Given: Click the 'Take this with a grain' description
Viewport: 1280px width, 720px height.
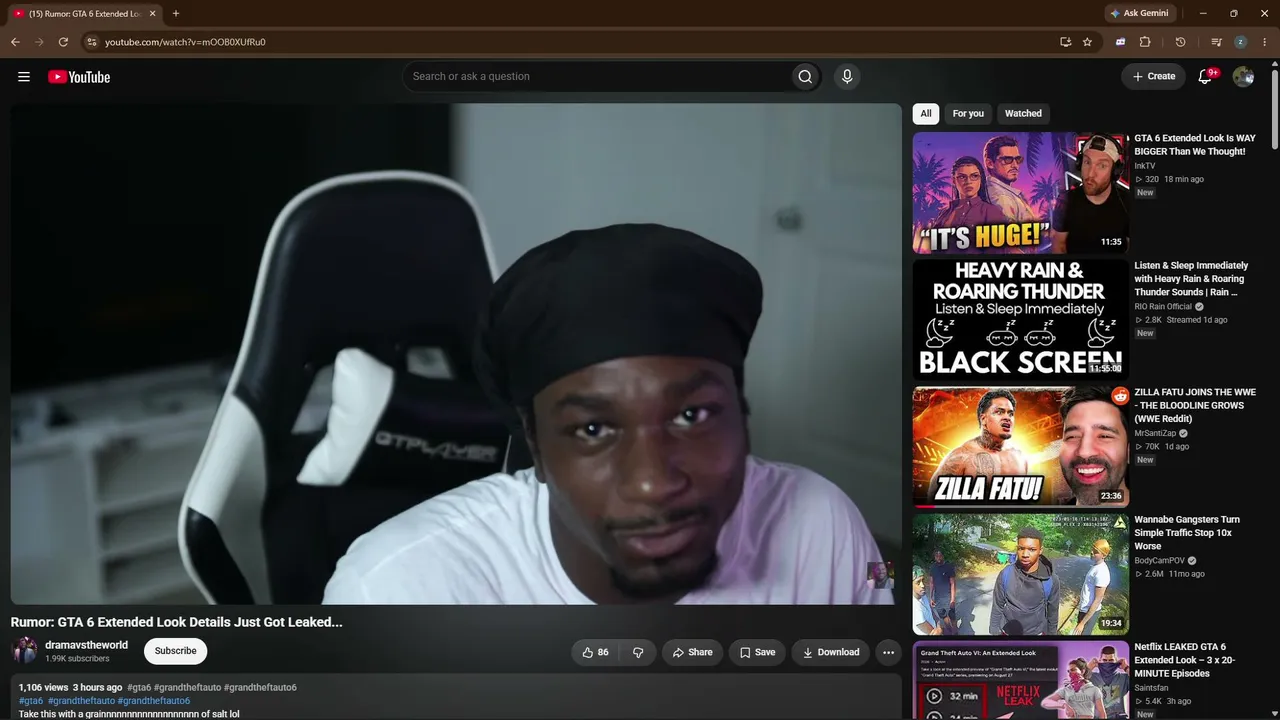Looking at the screenshot, I should tap(129, 714).
